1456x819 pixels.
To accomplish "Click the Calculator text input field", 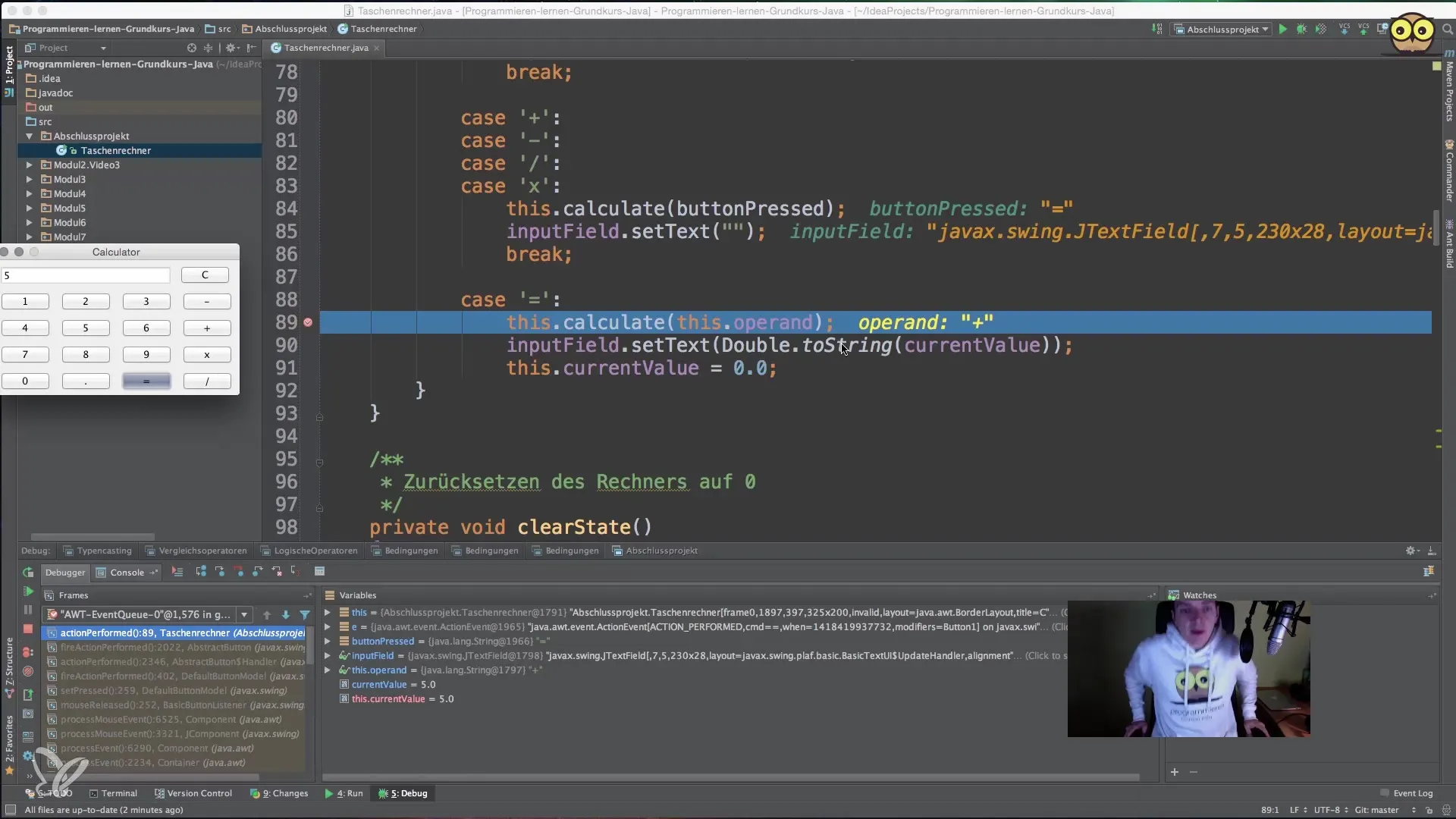I will pyautogui.click(x=86, y=275).
